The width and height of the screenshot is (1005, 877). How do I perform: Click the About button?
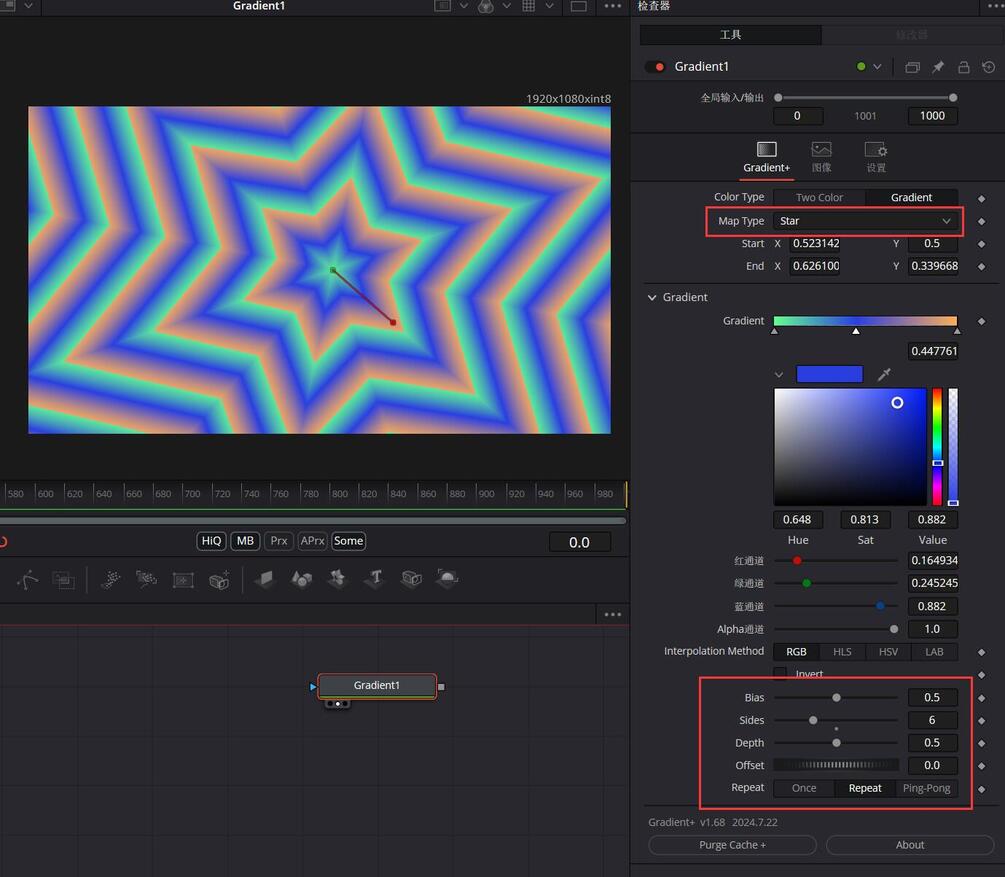click(x=909, y=845)
